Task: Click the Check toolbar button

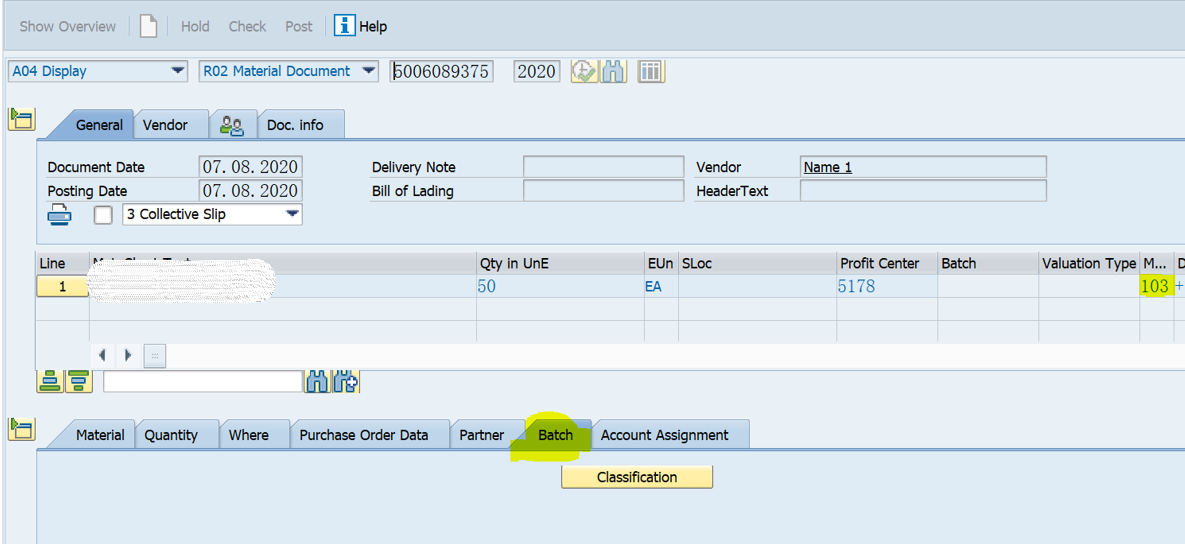Action: point(247,26)
